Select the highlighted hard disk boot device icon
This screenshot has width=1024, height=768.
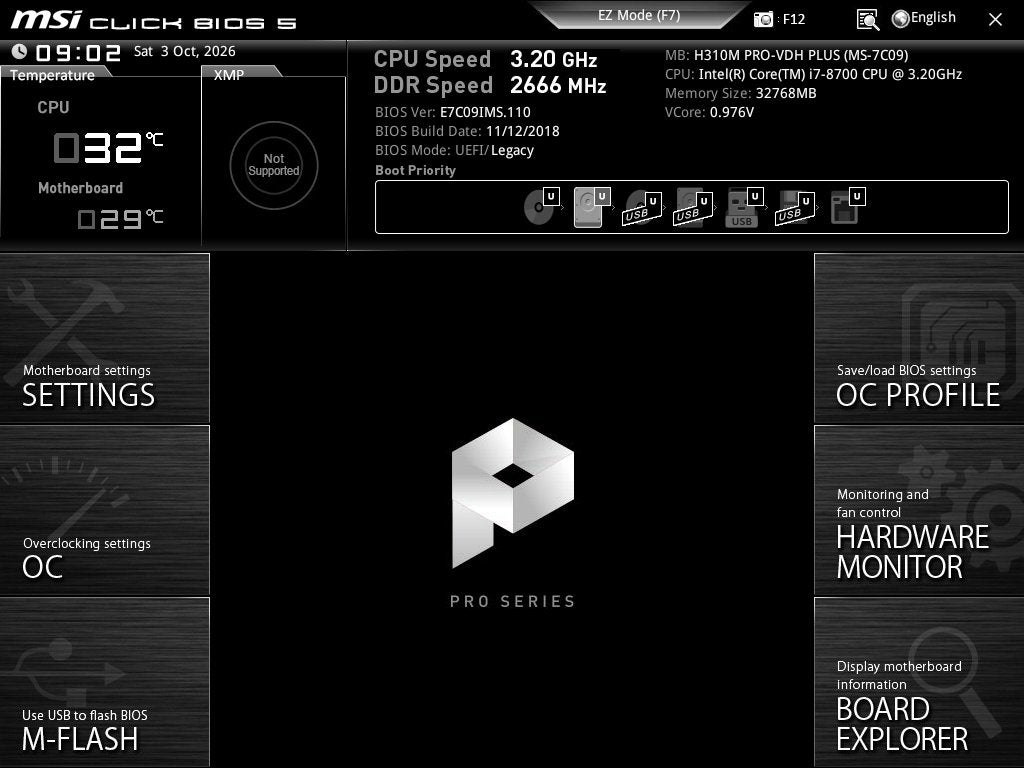tap(592, 206)
